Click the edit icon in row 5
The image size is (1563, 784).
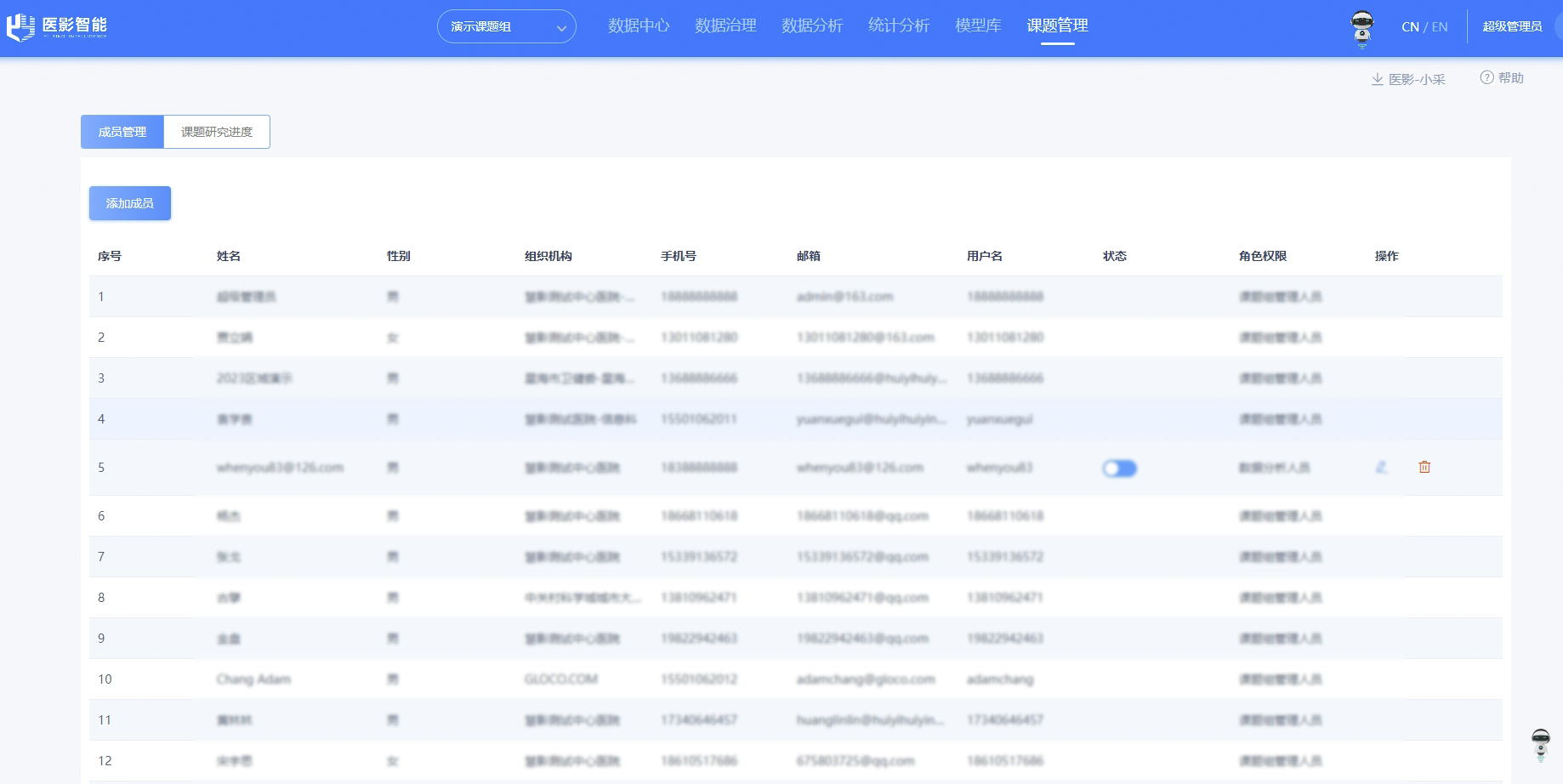[x=1381, y=467]
